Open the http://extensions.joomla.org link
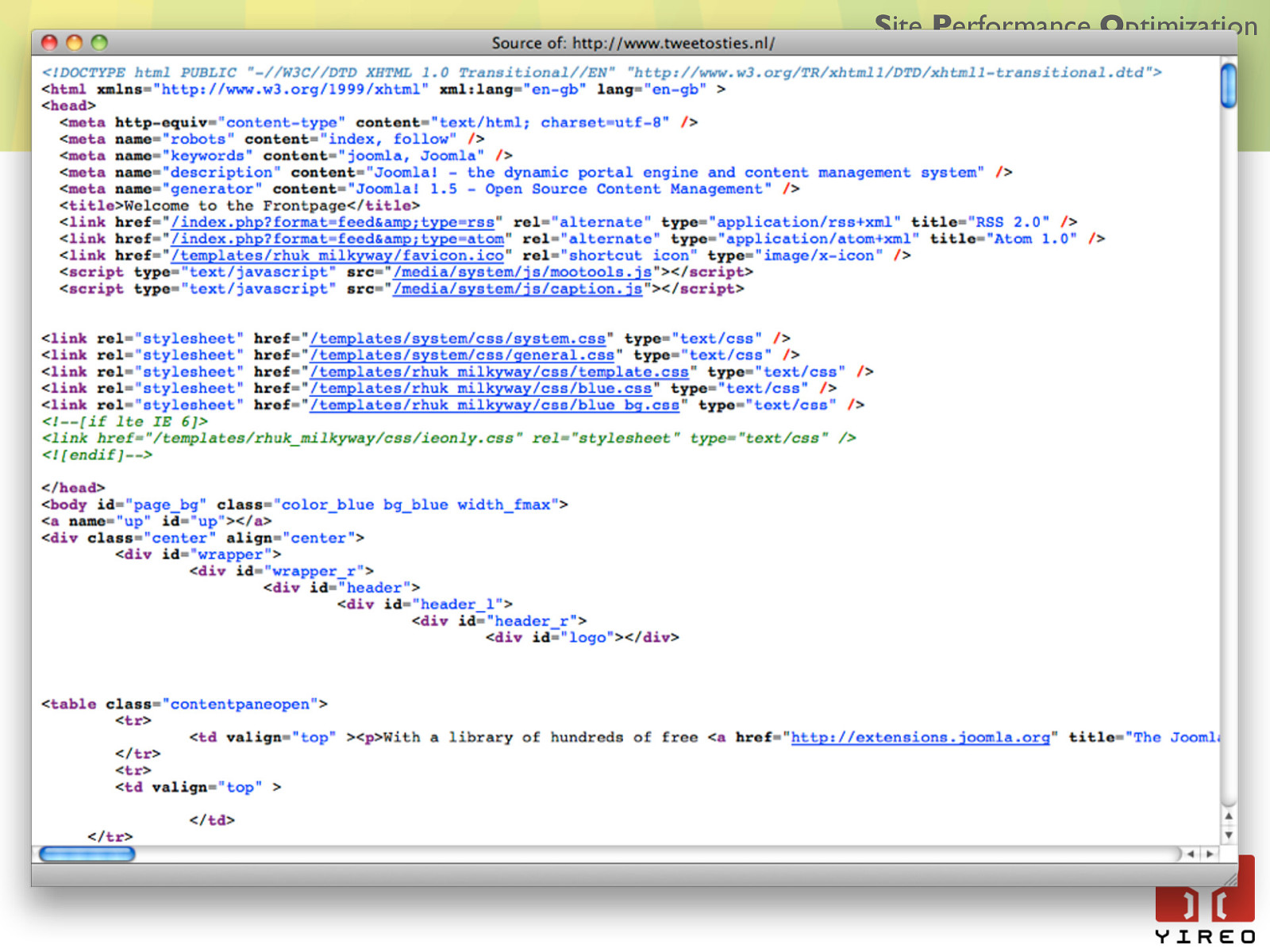Viewport: 1270px width, 952px height. [x=921, y=738]
